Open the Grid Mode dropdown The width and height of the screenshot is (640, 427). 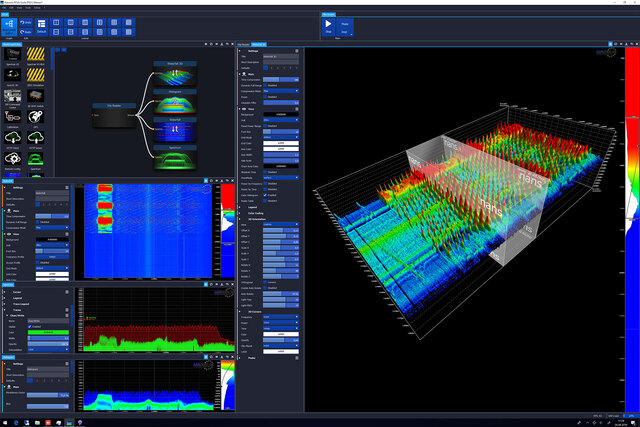[281, 138]
